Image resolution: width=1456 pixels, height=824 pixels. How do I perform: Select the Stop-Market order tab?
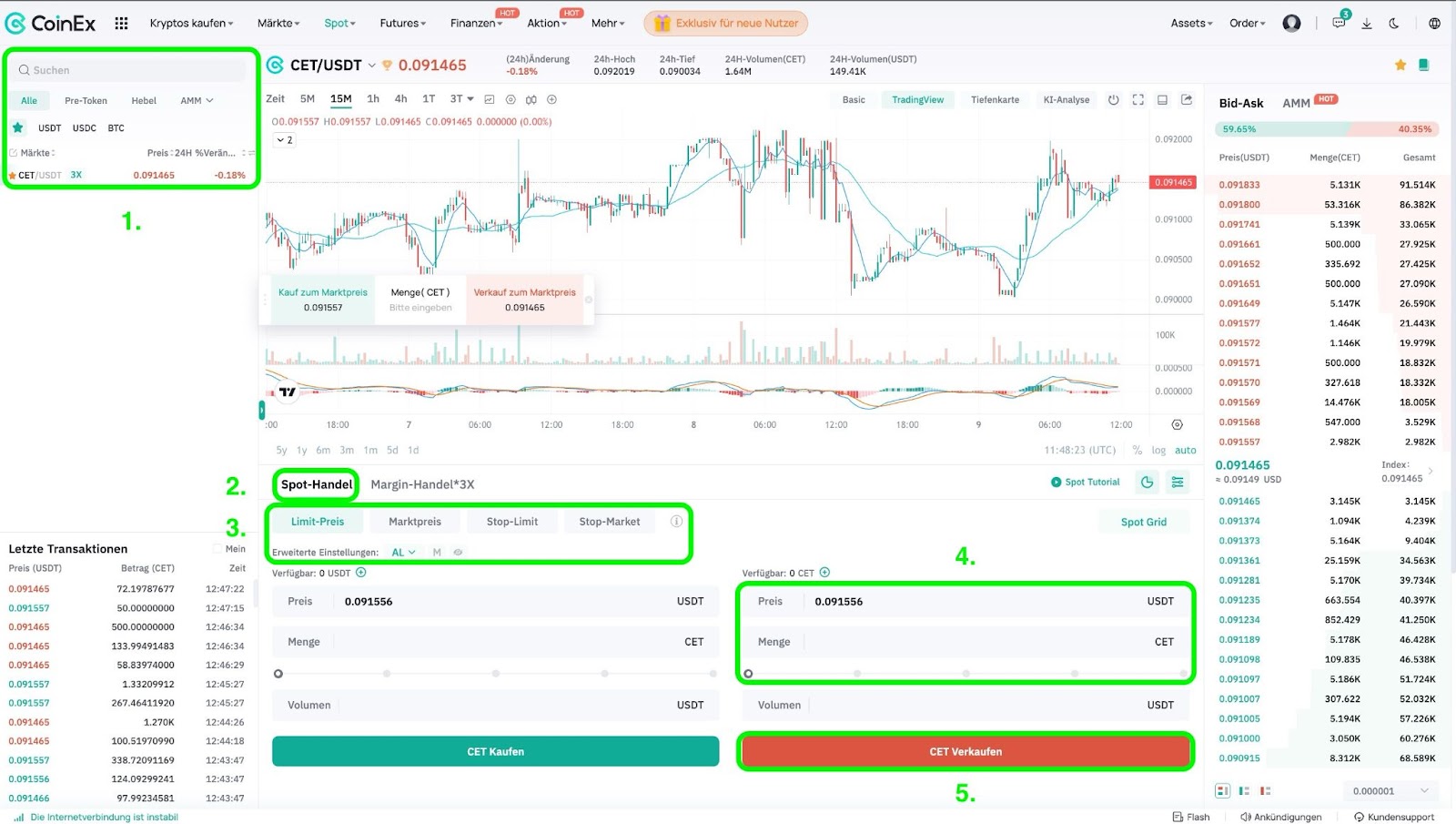[x=610, y=522]
